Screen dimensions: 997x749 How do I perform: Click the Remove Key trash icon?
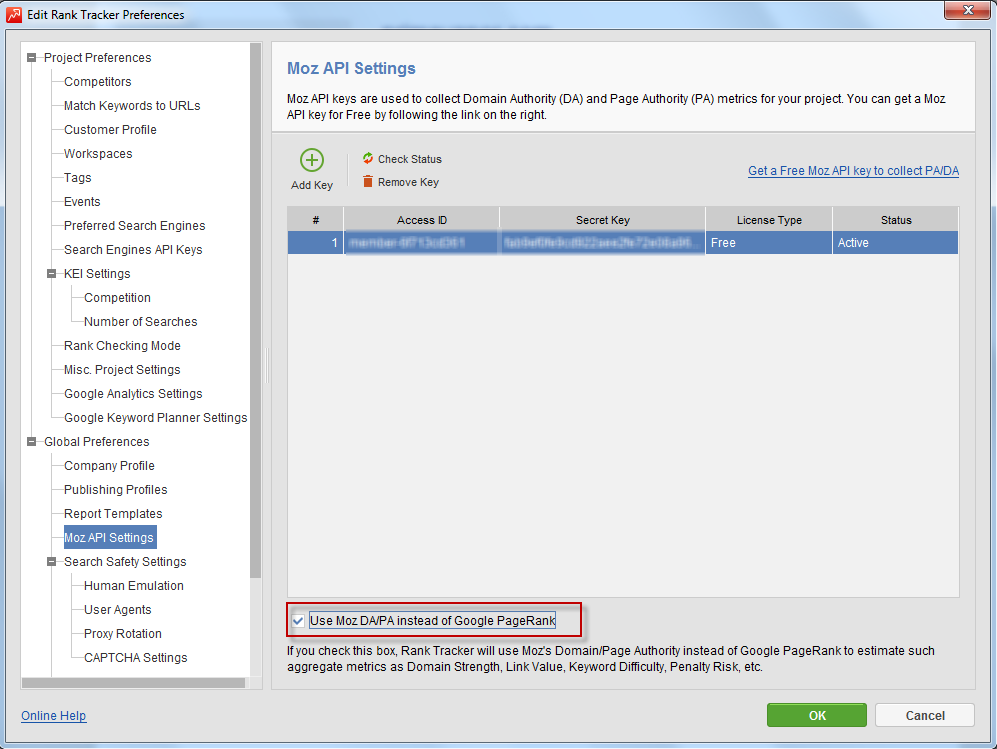click(368, 182)
